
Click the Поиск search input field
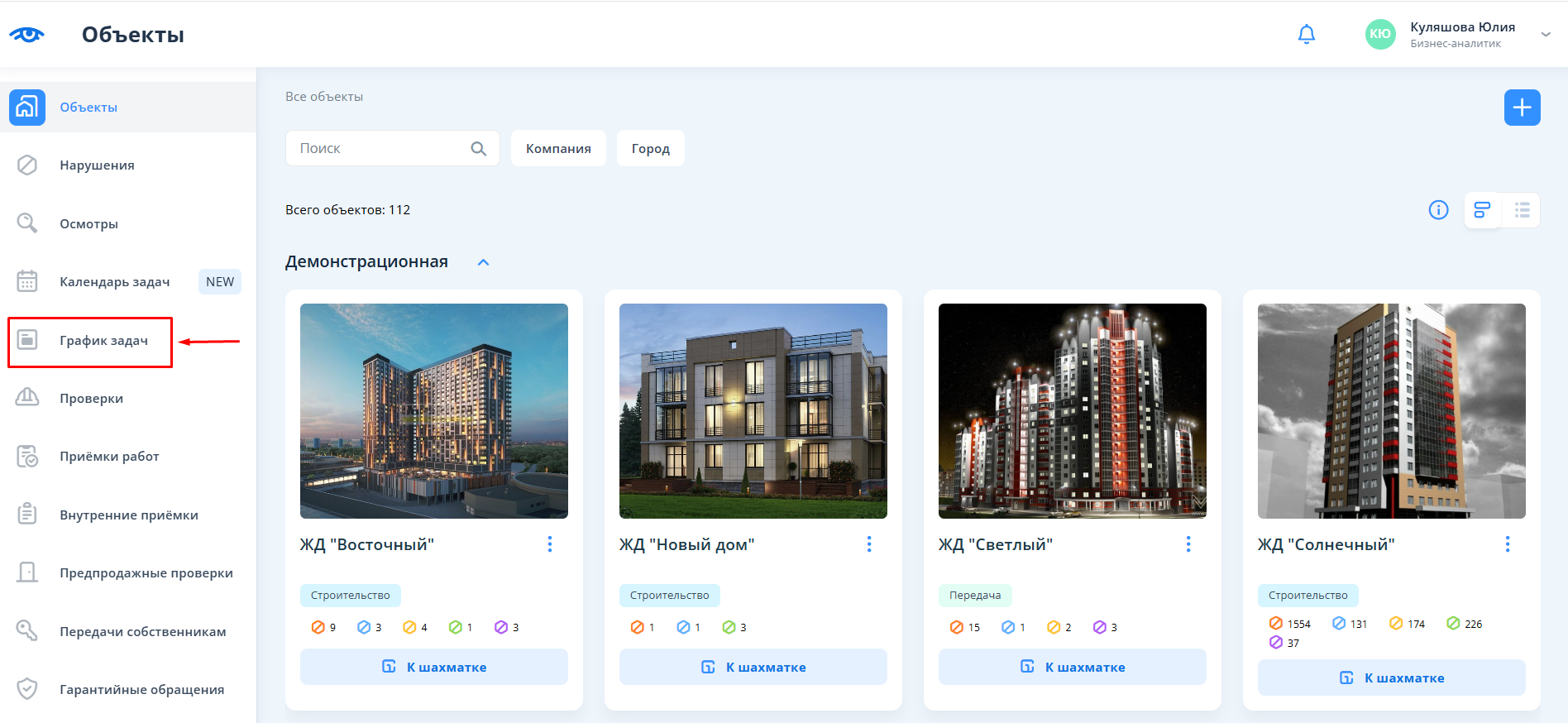click(376, 149)
